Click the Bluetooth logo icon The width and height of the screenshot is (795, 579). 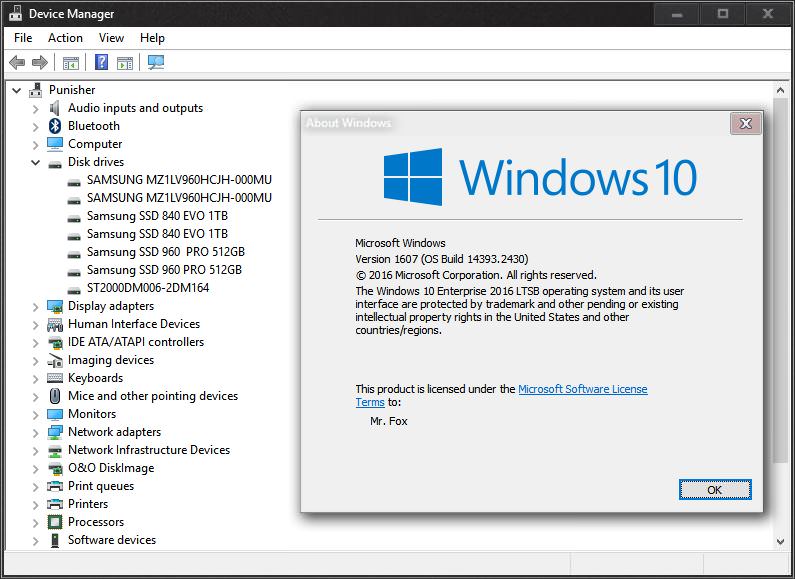pos(55,126)
